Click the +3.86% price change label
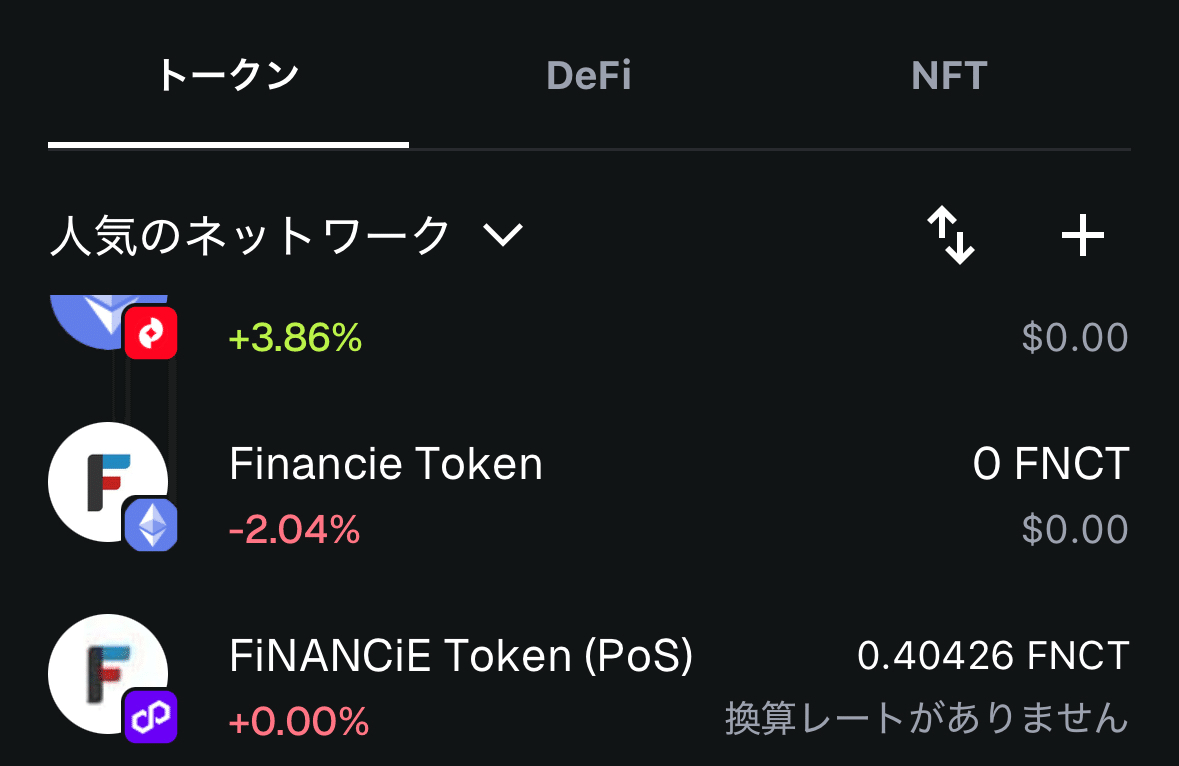This screenshot has height=766, width=1179. coord(296,338)
